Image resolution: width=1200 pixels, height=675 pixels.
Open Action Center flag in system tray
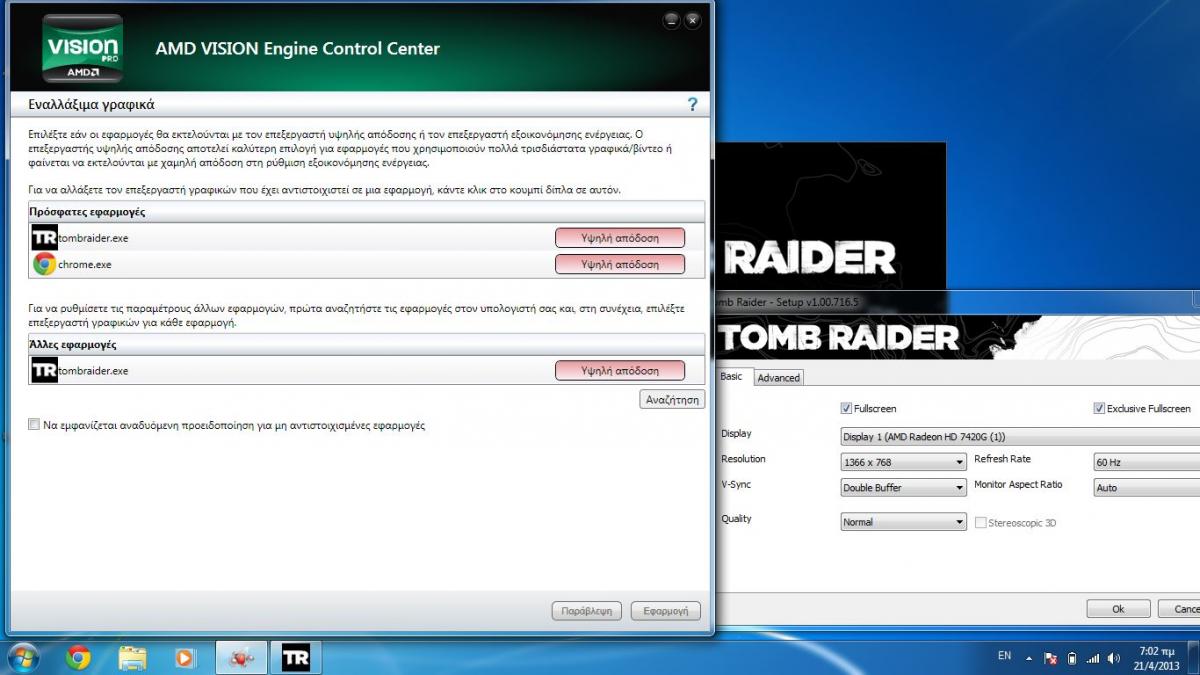[1050, 658]
